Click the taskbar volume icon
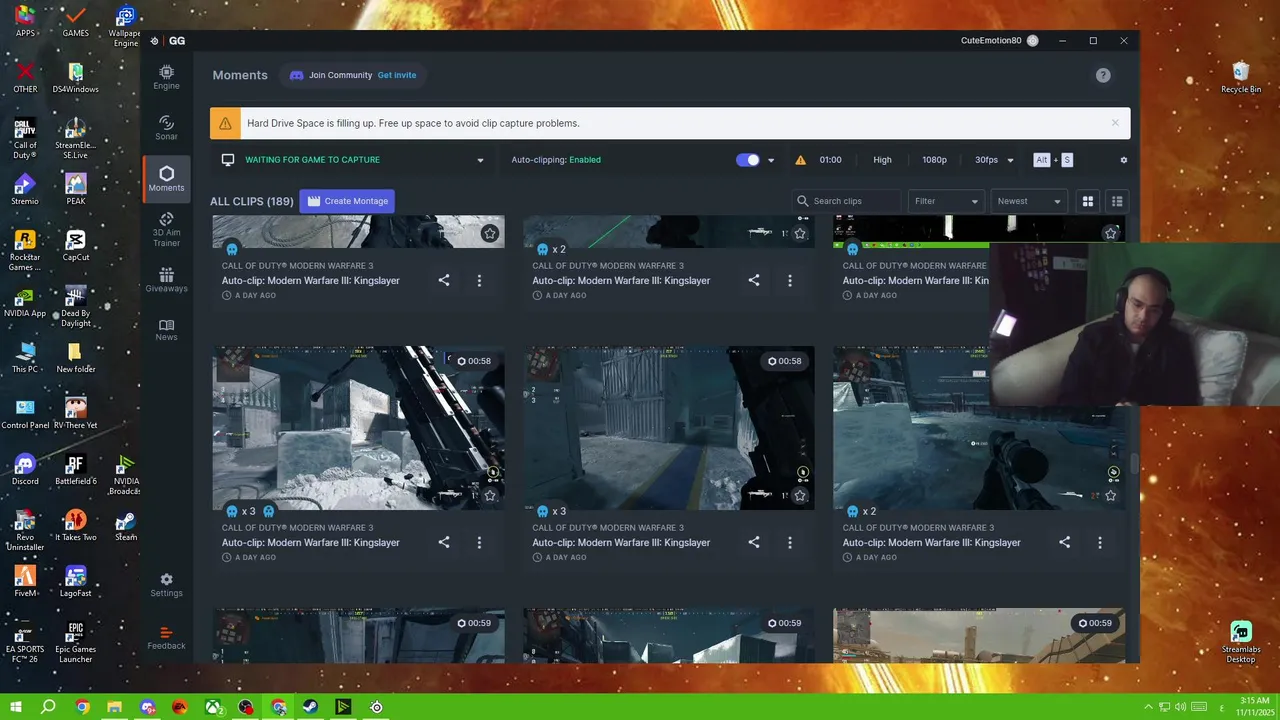1280x720 pixels. coord(1180,707)
